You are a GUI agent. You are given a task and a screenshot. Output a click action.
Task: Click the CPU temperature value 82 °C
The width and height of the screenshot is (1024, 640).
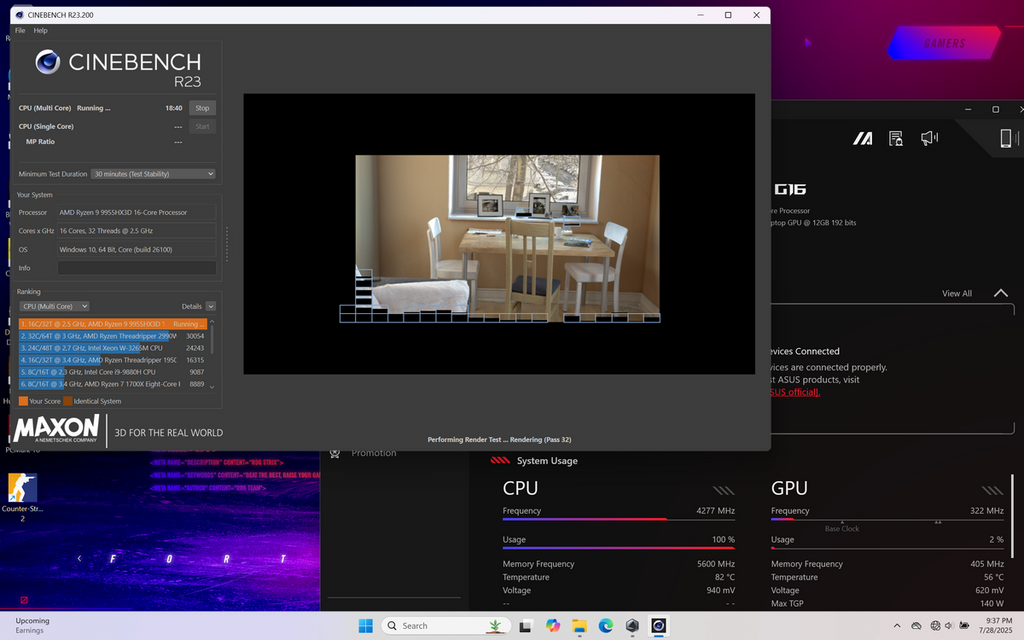[724, 577]
